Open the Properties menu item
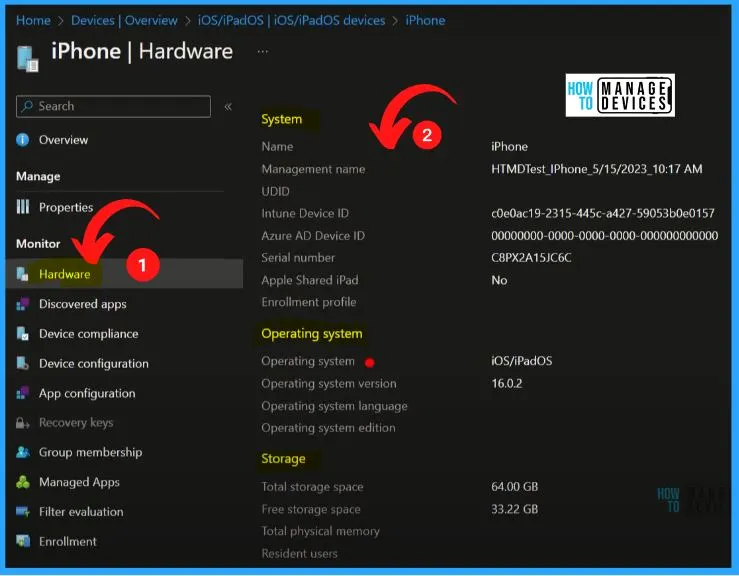This screenshot has height=576, width=739. (66, 207)
